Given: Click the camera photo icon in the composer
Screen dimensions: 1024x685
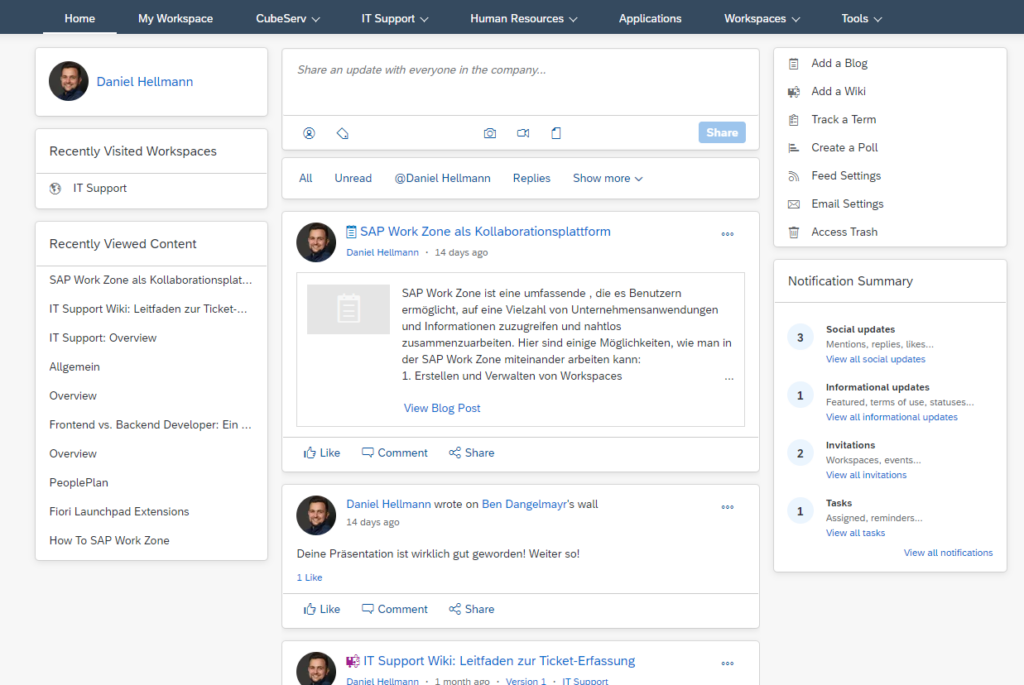Looking at the screenshot, I should 490,133.
